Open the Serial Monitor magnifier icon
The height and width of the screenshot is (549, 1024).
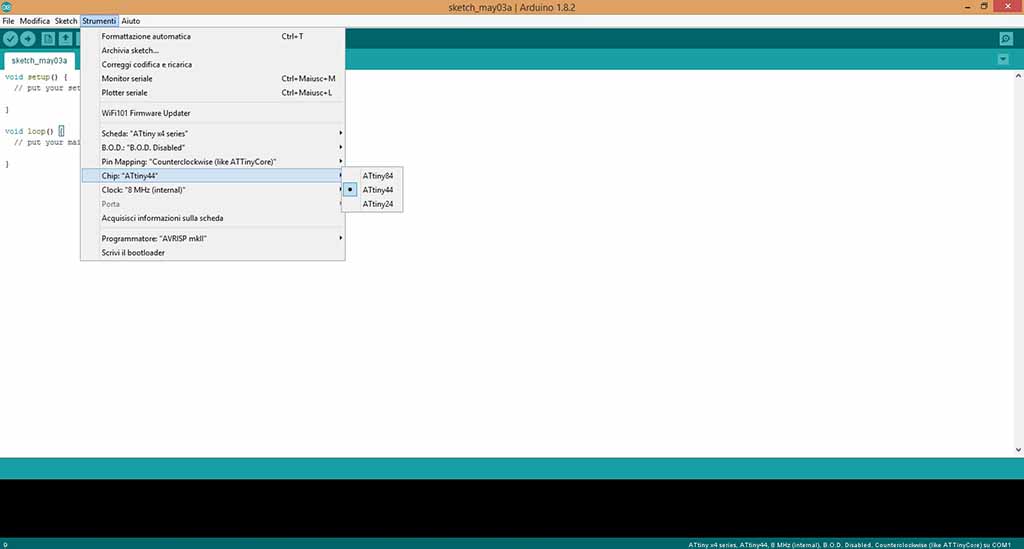pyautogui.click(x=1006, y=39)
